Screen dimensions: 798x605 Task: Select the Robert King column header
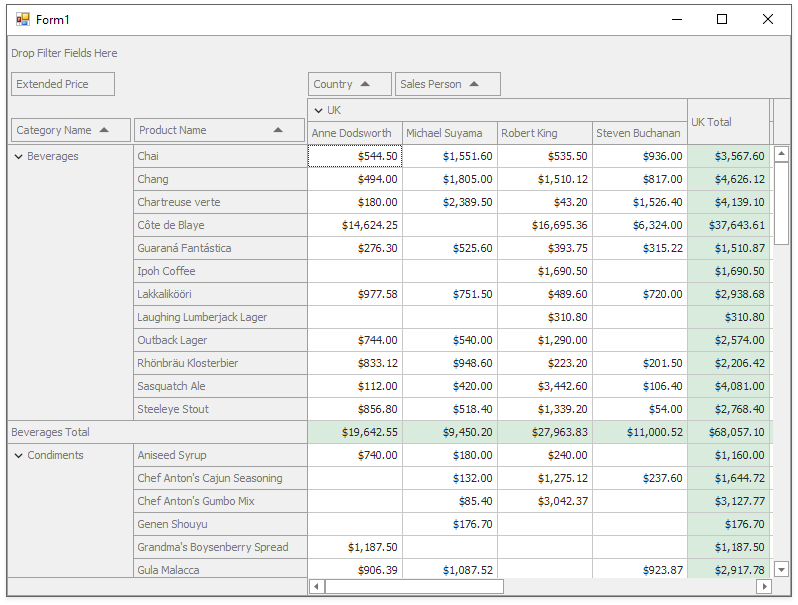[545, 133]
